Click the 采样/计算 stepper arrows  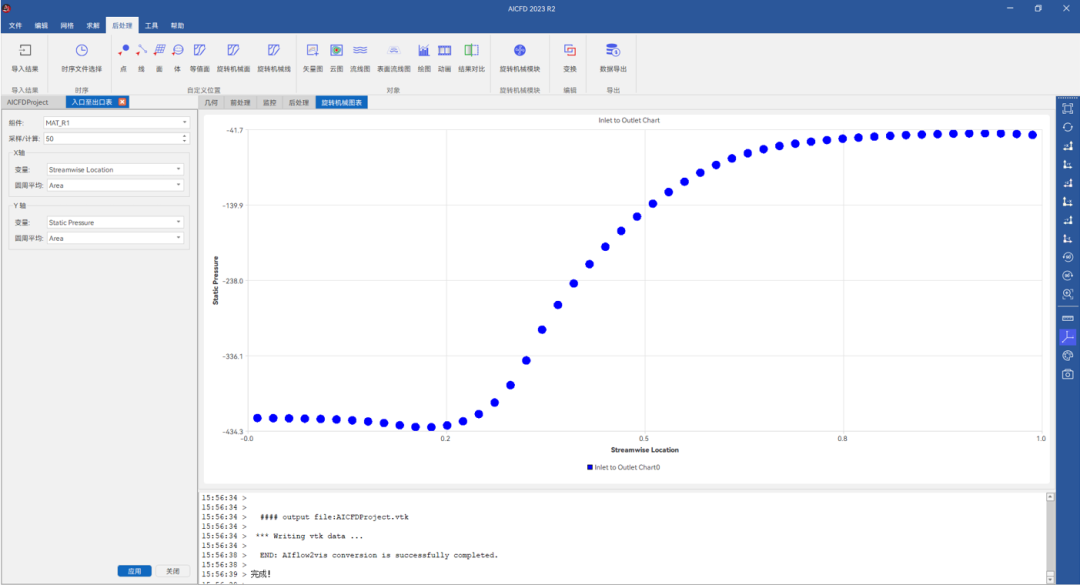pyautogui.click(x=185, y=138)
